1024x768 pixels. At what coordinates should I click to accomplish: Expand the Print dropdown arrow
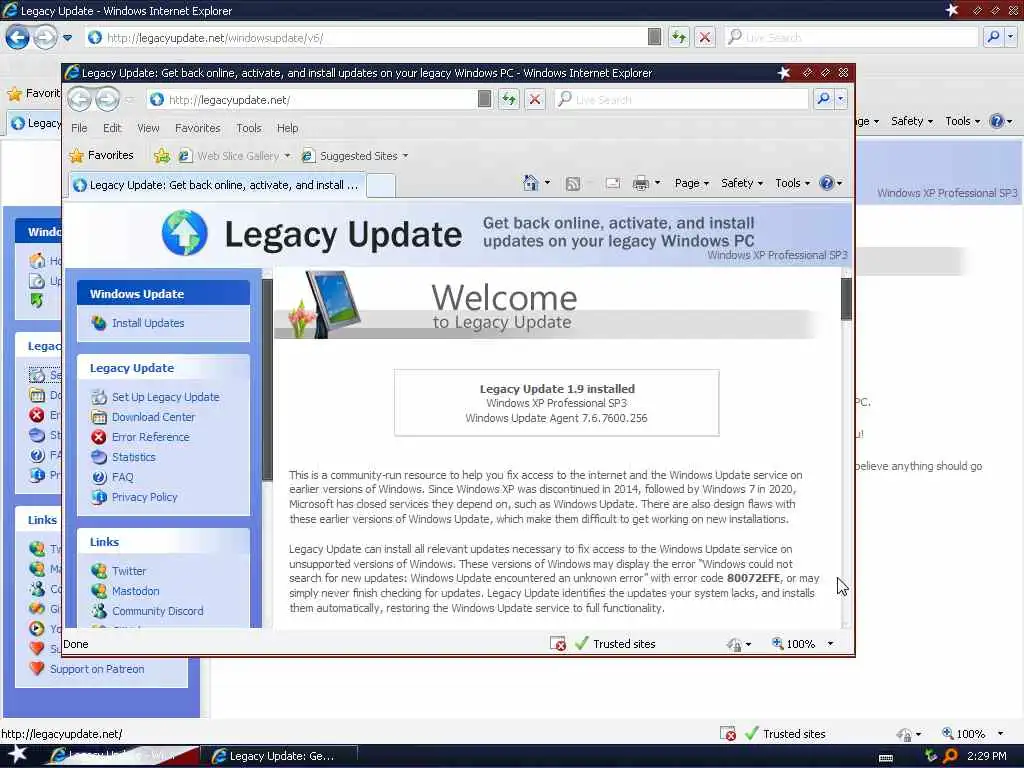tap(657, 184)
